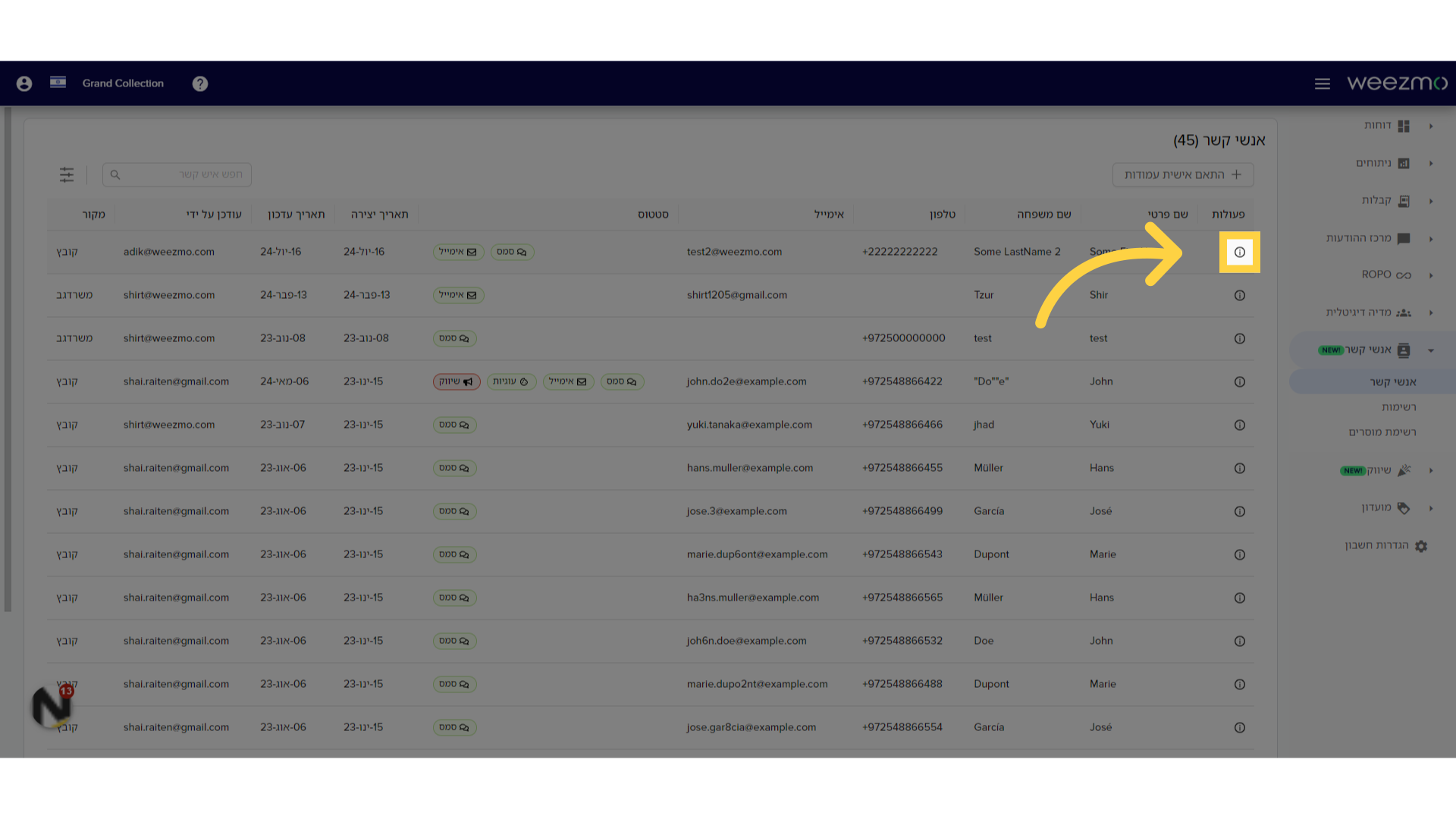Open the ROPO sidebar menu

1386,275
